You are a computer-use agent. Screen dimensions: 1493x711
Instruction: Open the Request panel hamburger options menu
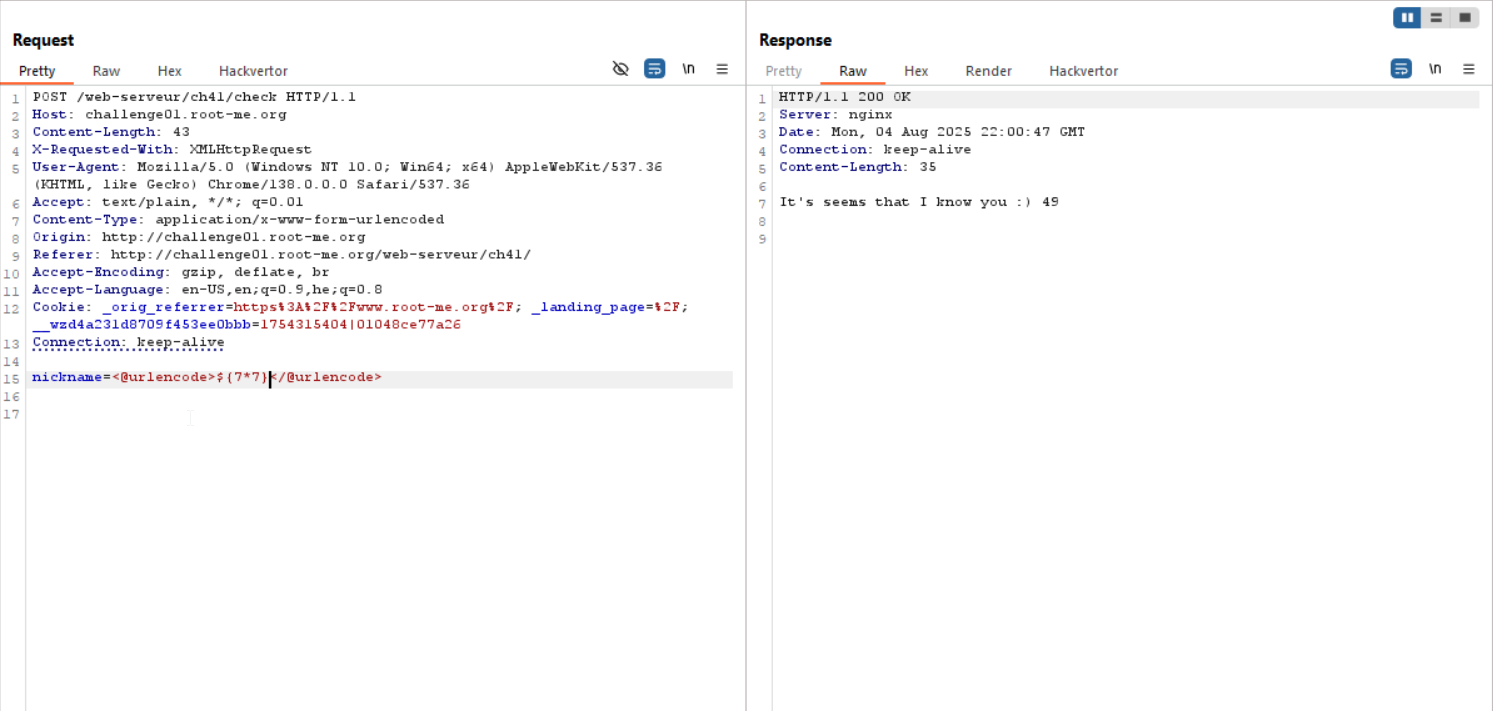coord(722,69)
